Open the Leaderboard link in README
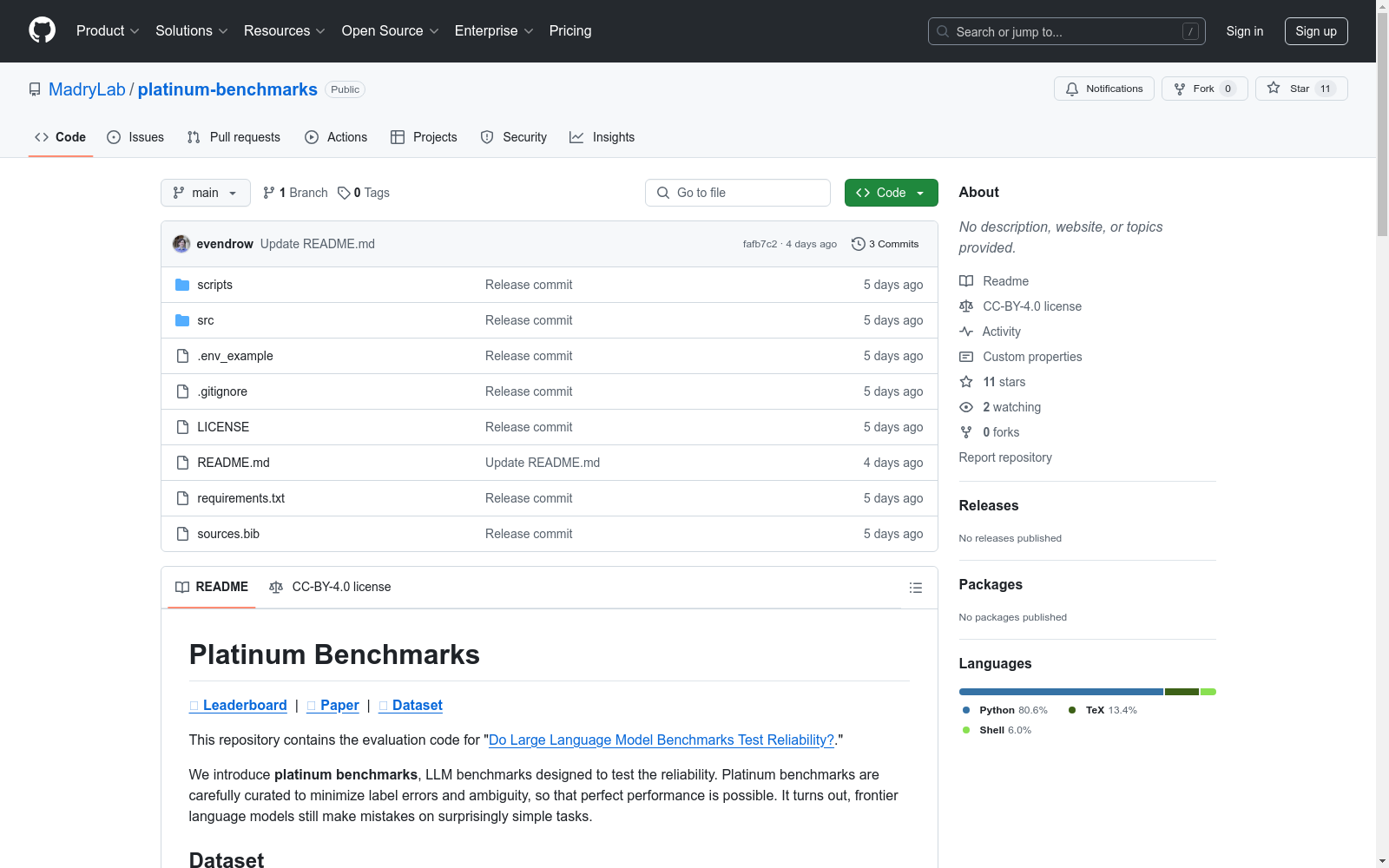Screen dimensions: 1389x868 coord(238,706)
